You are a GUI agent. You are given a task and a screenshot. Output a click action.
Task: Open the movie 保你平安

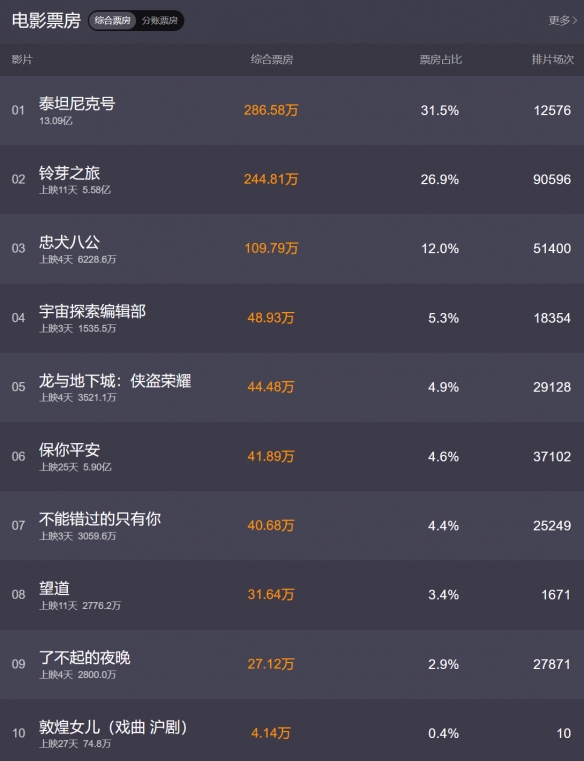click(x=69, y=449)
